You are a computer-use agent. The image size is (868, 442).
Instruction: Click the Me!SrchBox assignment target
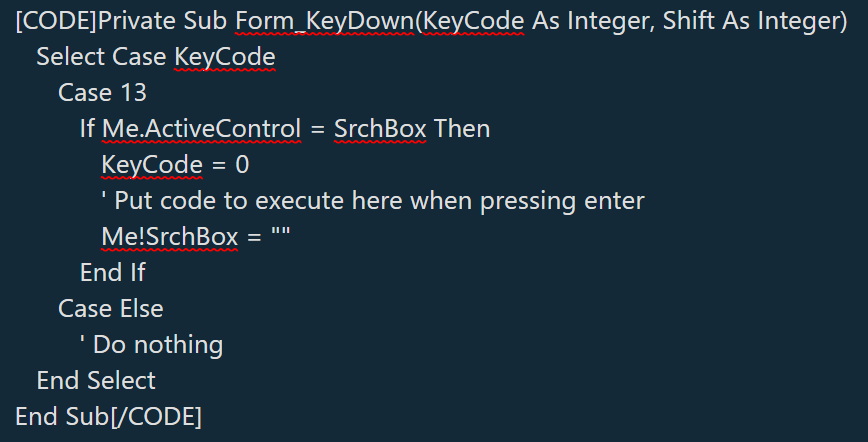pyautogui.click(x=170, y=237)
